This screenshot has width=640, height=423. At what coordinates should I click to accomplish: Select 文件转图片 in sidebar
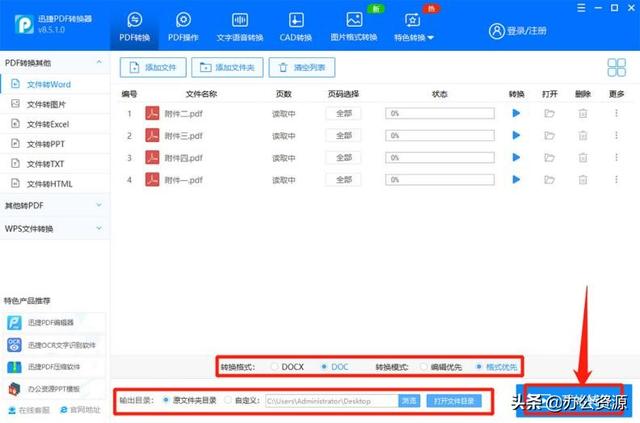tap(55, 104)
